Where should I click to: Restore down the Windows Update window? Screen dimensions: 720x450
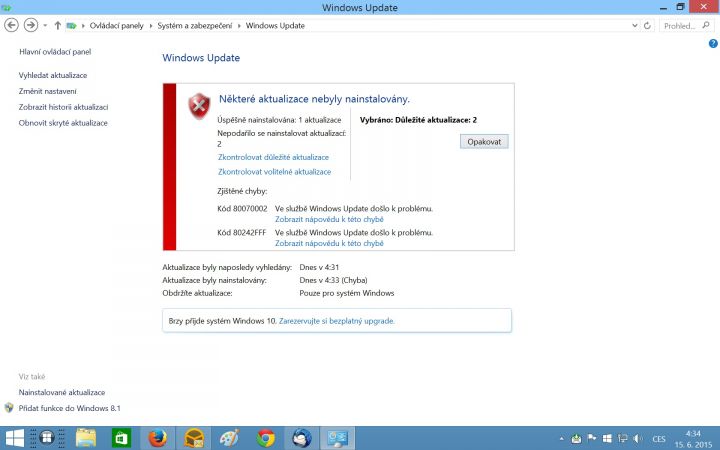tap(681, 7)
